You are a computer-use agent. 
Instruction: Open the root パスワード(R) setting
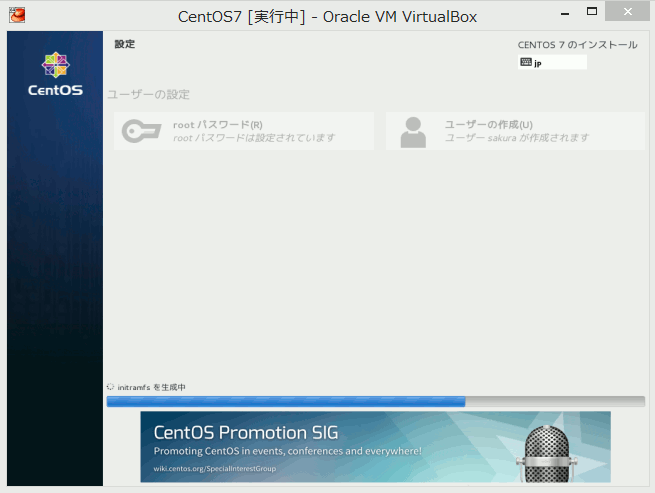[x=243, y=131]
